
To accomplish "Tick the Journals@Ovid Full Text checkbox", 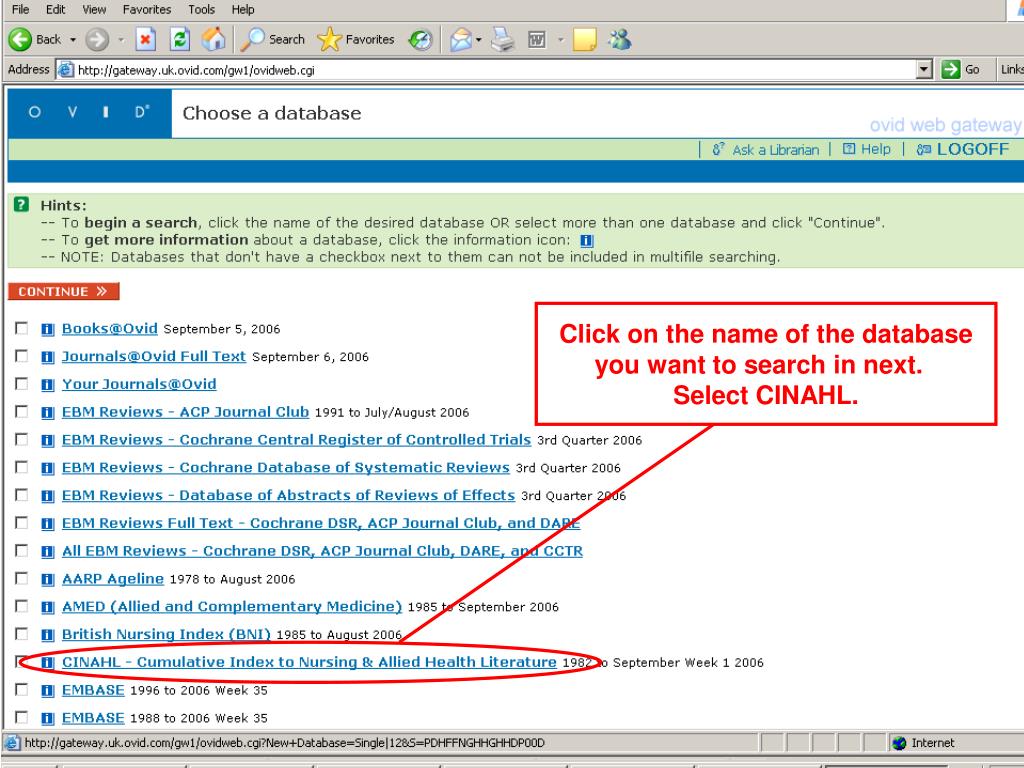I will click(22, 356).
